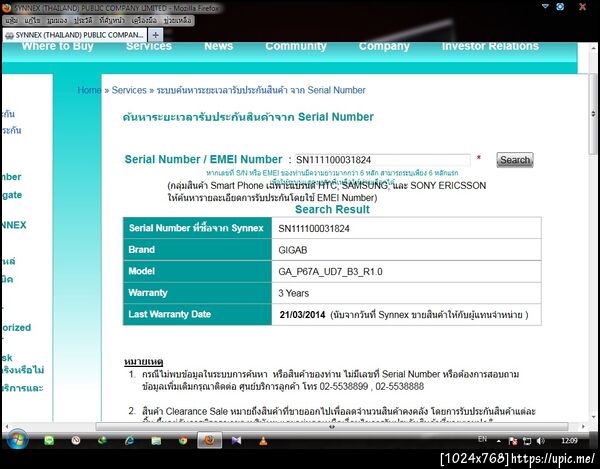
Task: Click the Warranty row header cell
Action: (197, 293)
